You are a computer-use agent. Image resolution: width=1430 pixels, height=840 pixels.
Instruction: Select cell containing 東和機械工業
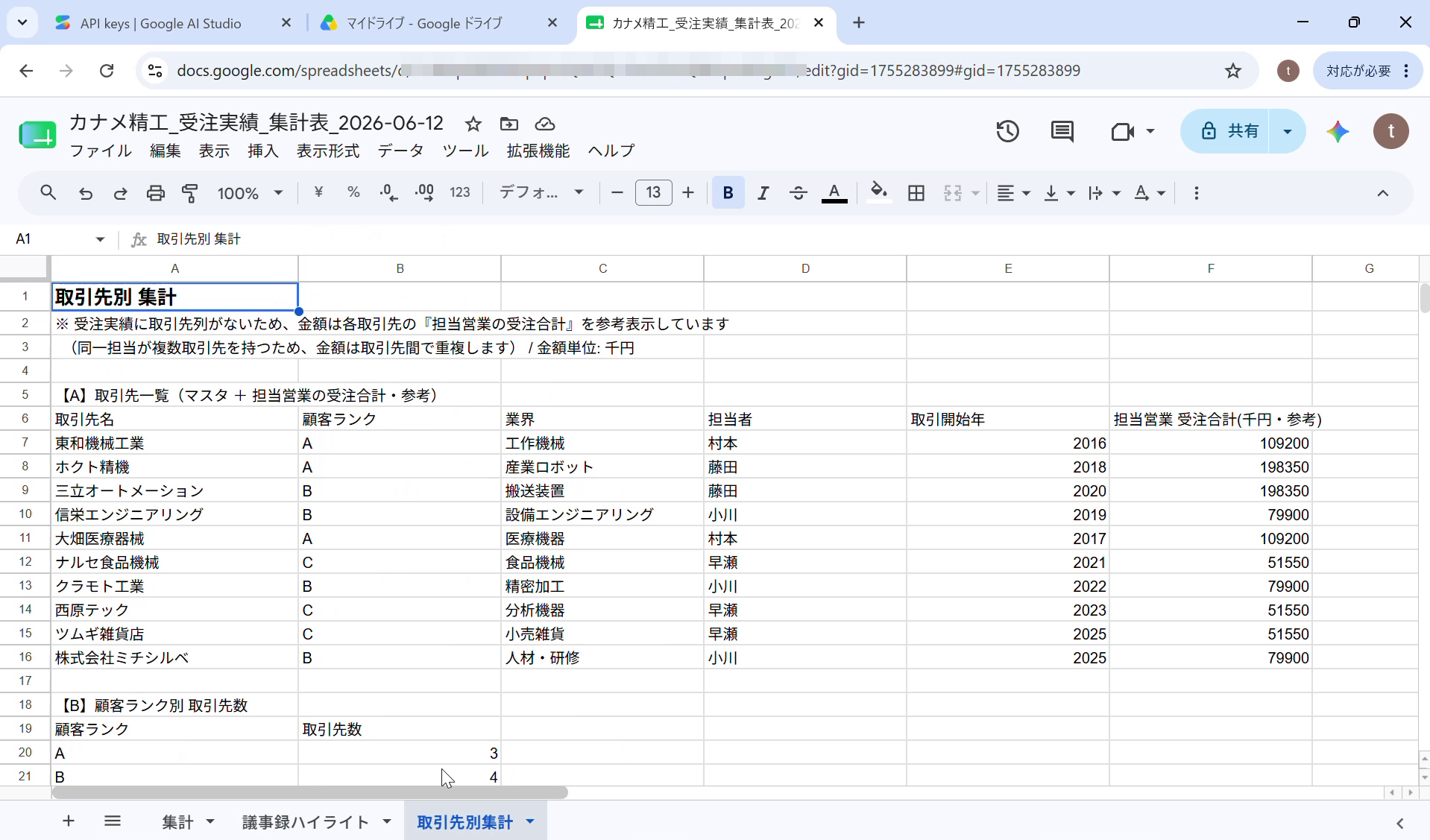[x=174, y=443]
